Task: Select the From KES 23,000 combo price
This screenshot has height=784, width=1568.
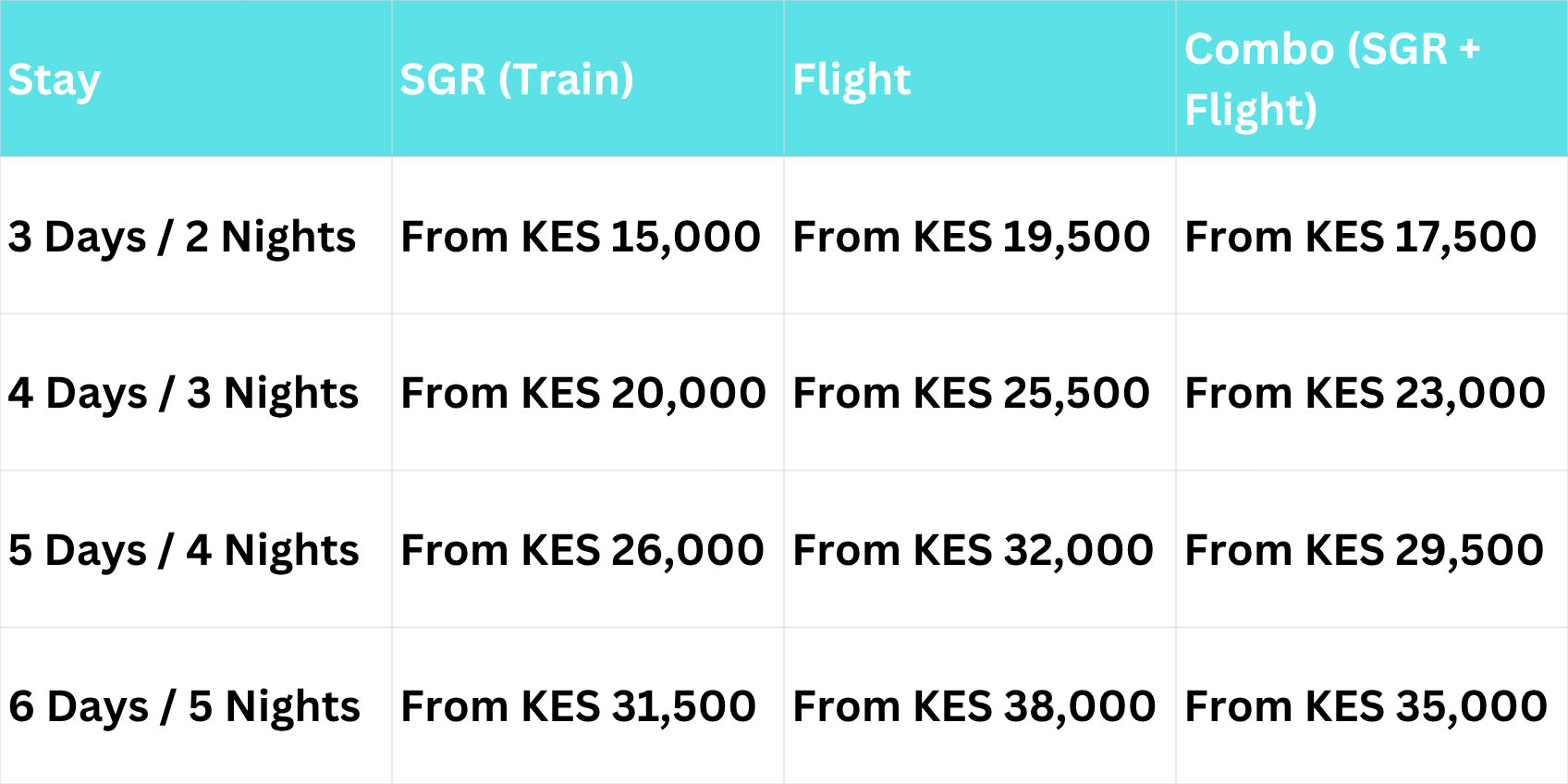Action: pos(1366,393)
